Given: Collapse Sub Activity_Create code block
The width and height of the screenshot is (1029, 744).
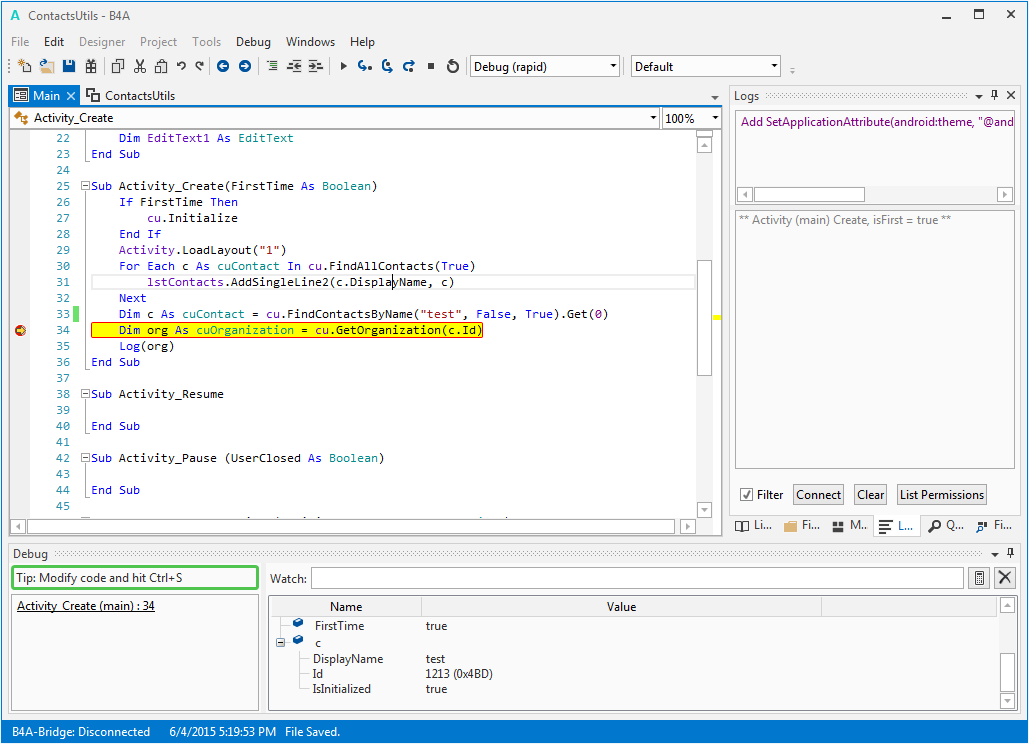Looking at the screenshot, I should [x=85, y=186].
